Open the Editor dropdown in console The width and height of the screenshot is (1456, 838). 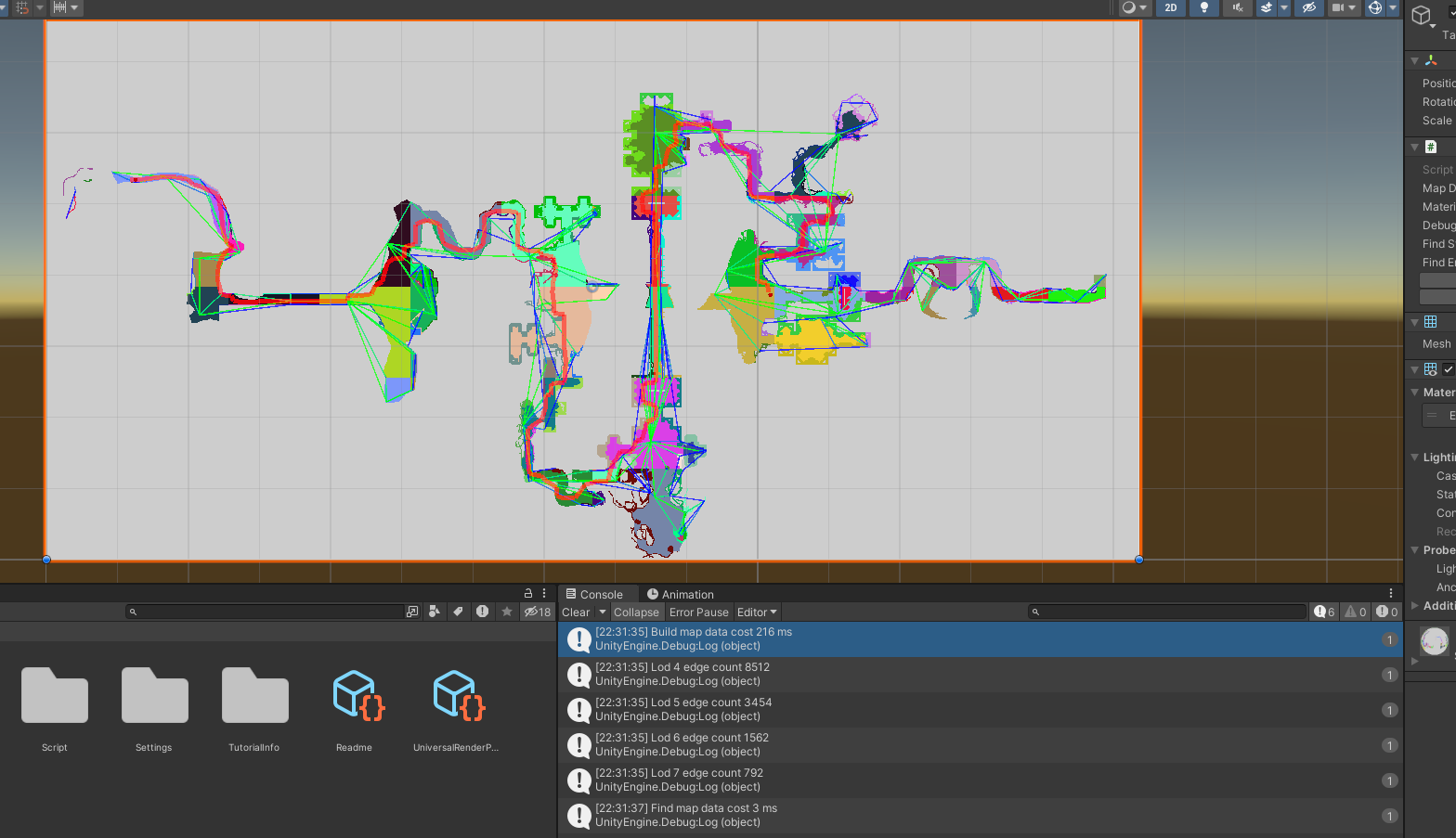[x=757, y=612]
